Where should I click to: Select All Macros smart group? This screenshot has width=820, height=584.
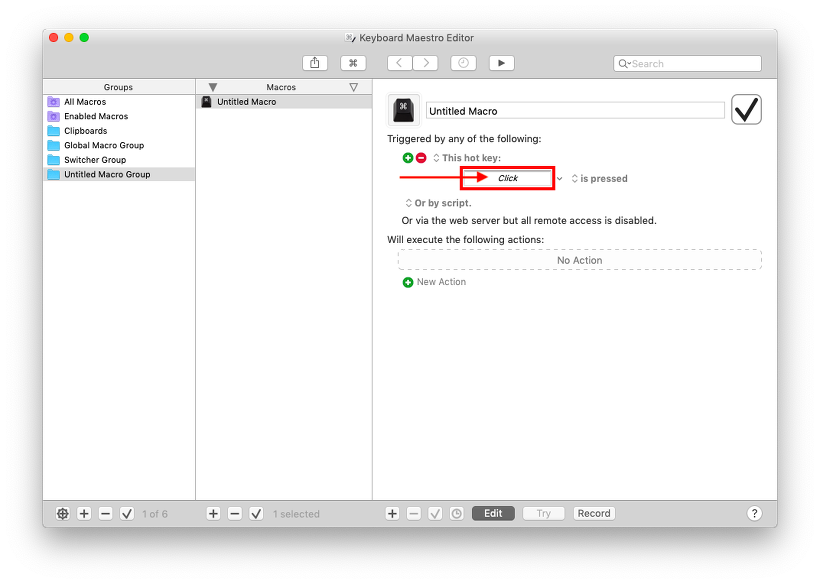tap(119, 102)
